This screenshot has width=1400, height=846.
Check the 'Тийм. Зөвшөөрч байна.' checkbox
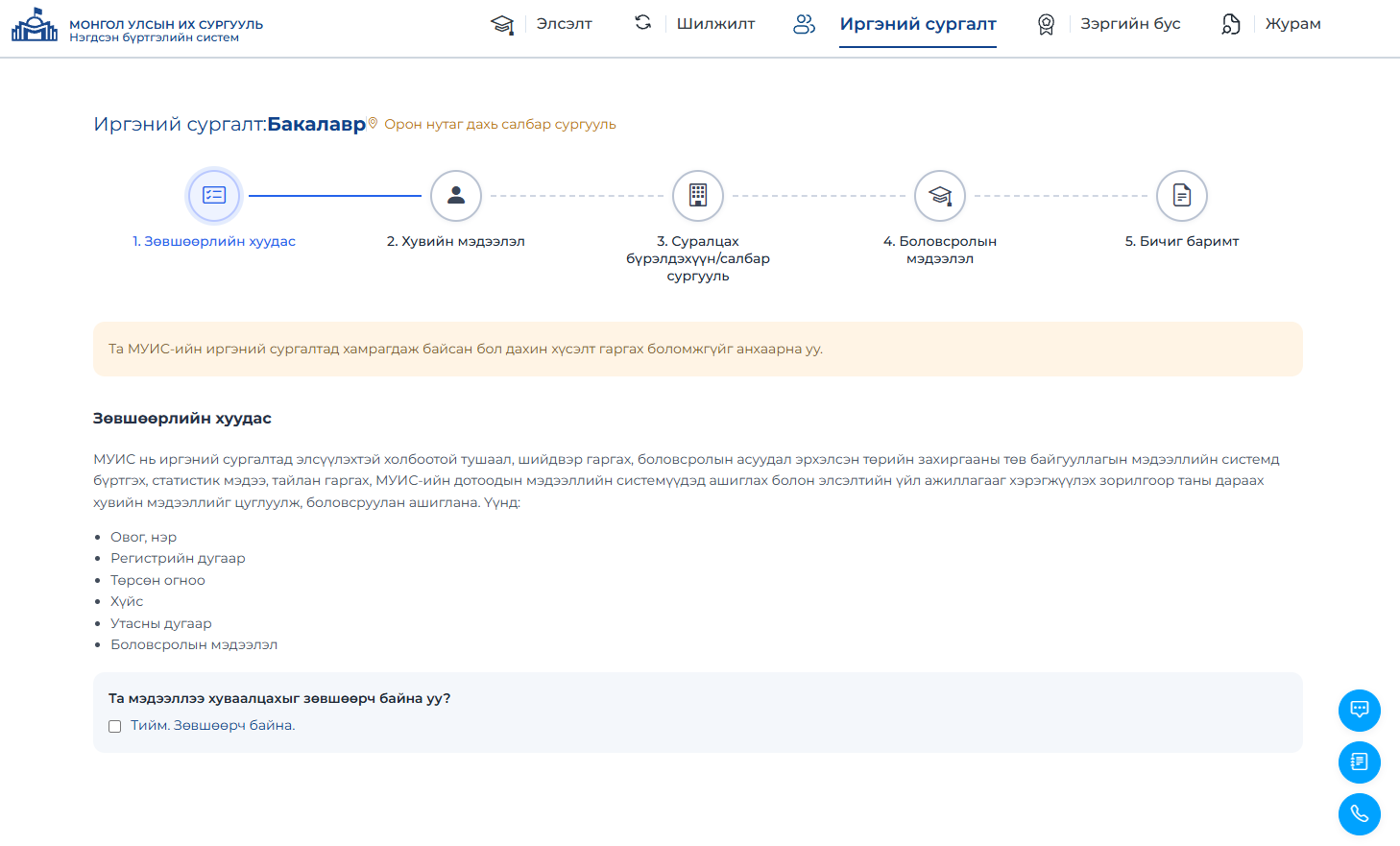pyautogui.click(x=115, y=727)
